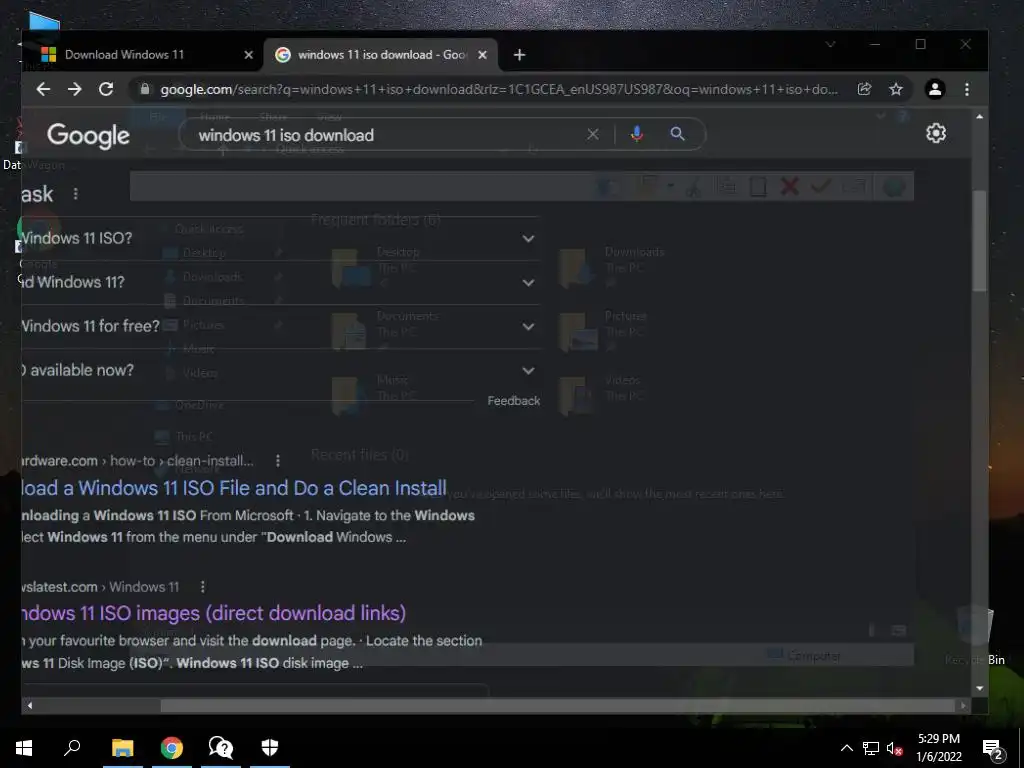
Task: Open Windows Security shield in taskbar
Action: coord(270,748)
